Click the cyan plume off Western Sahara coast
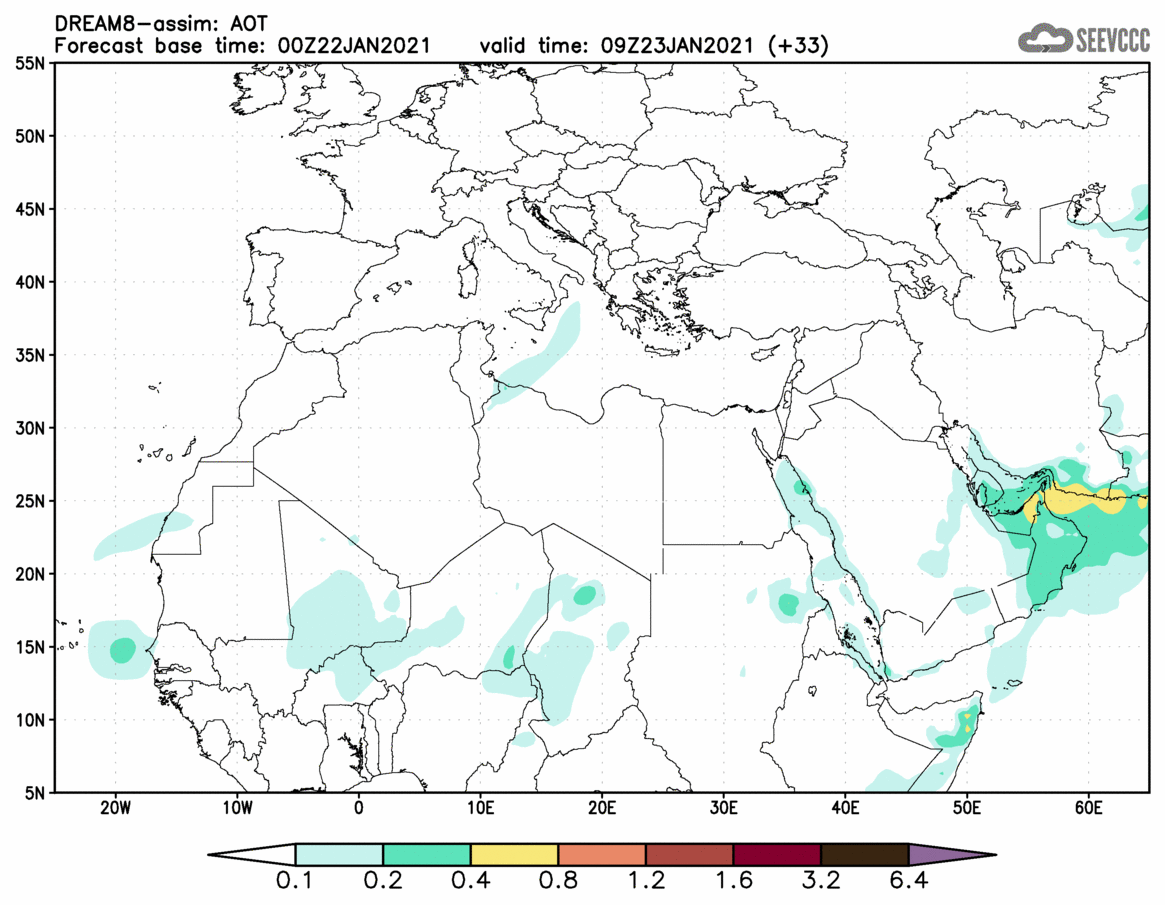This screenshot has height=905, width=1165. pyautogui.click(x=144, y=535)
